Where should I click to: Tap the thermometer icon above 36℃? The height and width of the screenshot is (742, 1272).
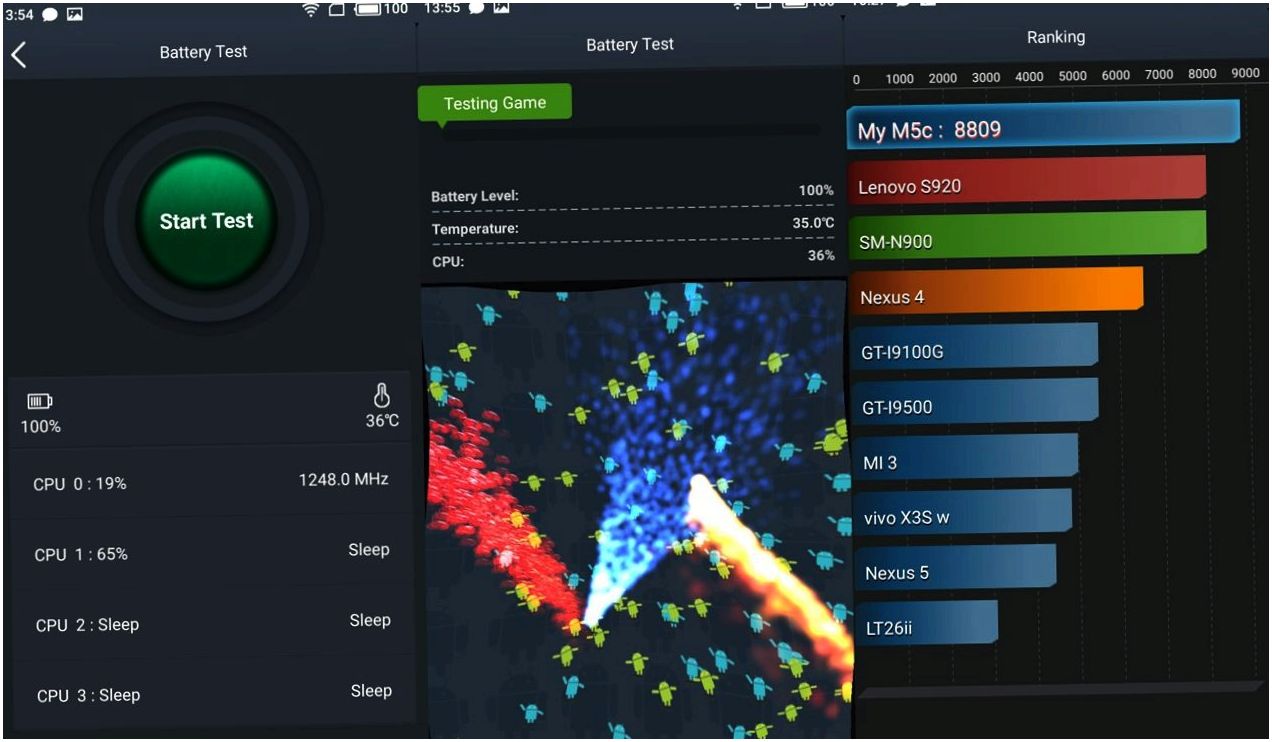pos(382,396)
